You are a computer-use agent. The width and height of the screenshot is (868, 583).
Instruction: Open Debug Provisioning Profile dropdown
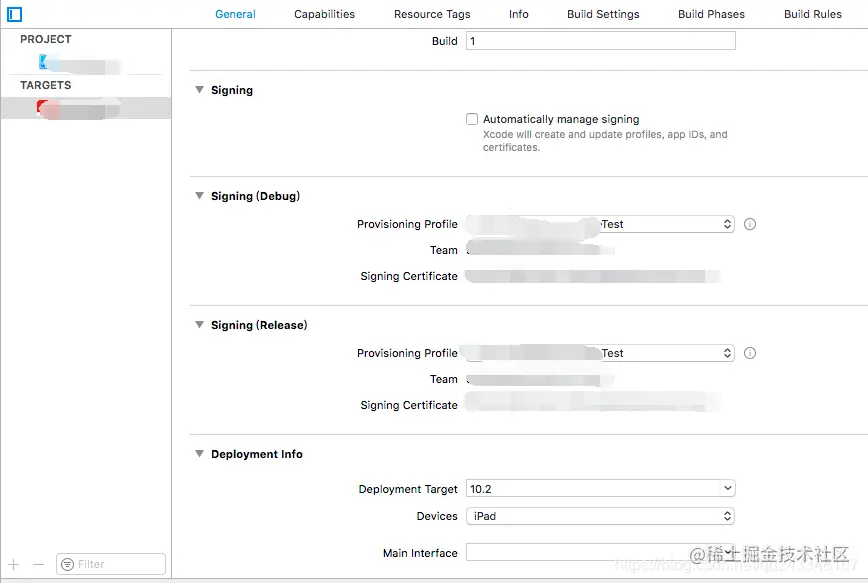[x=600, y=224]
